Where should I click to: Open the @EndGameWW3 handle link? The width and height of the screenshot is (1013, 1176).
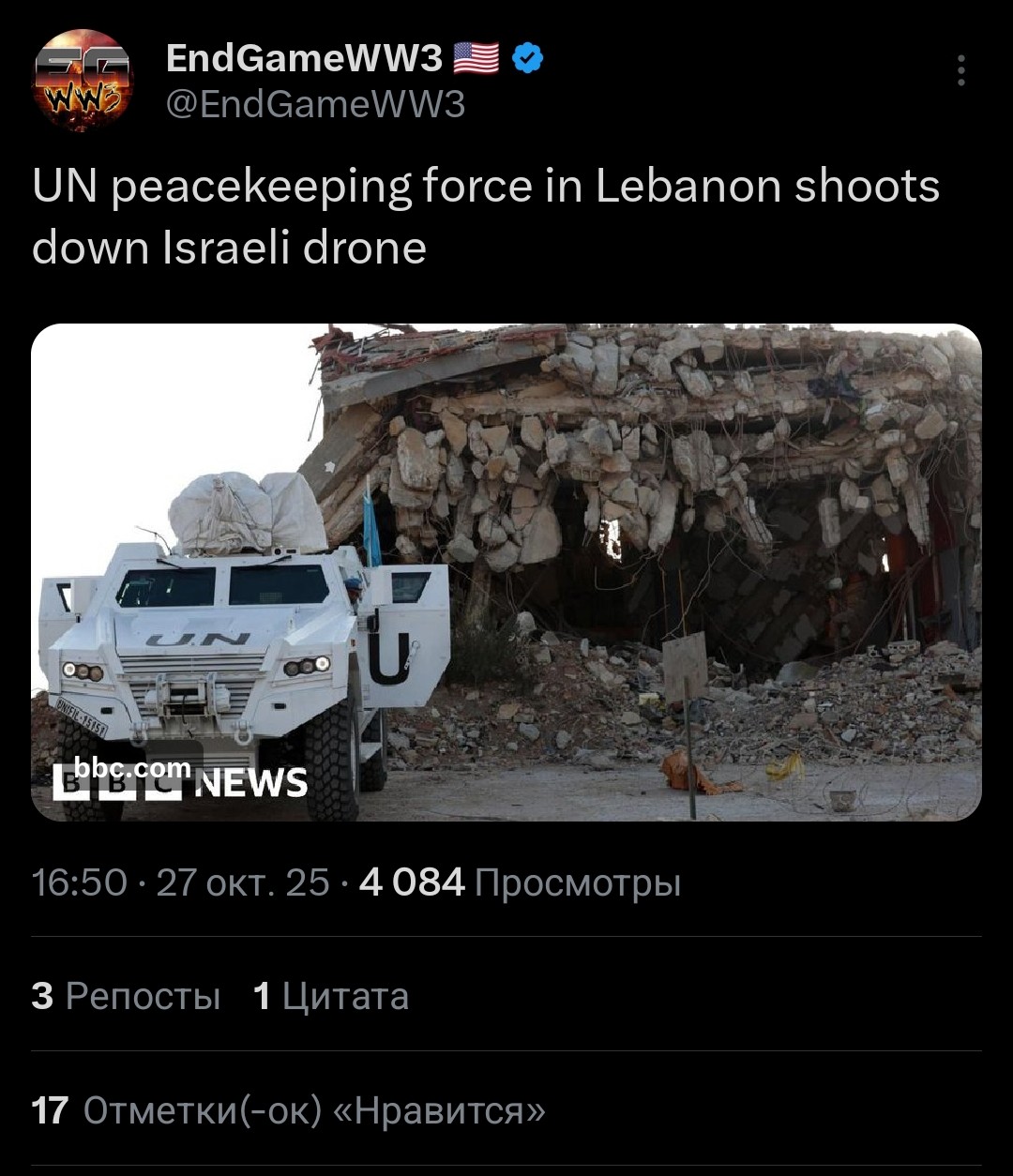click(315, 104)
